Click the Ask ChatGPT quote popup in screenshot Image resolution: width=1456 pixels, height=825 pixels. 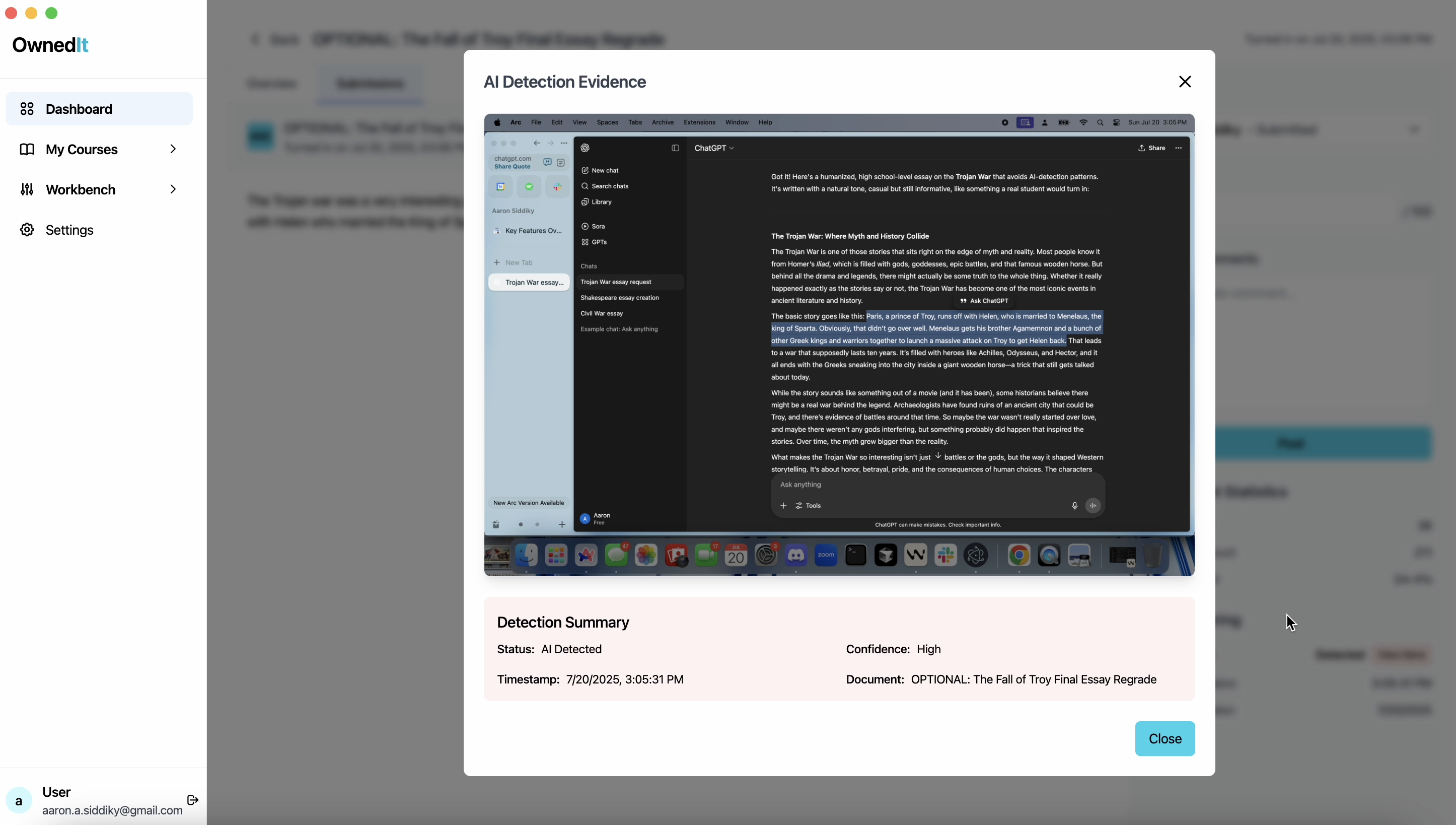pyautogui.click(x=984, y=301)
